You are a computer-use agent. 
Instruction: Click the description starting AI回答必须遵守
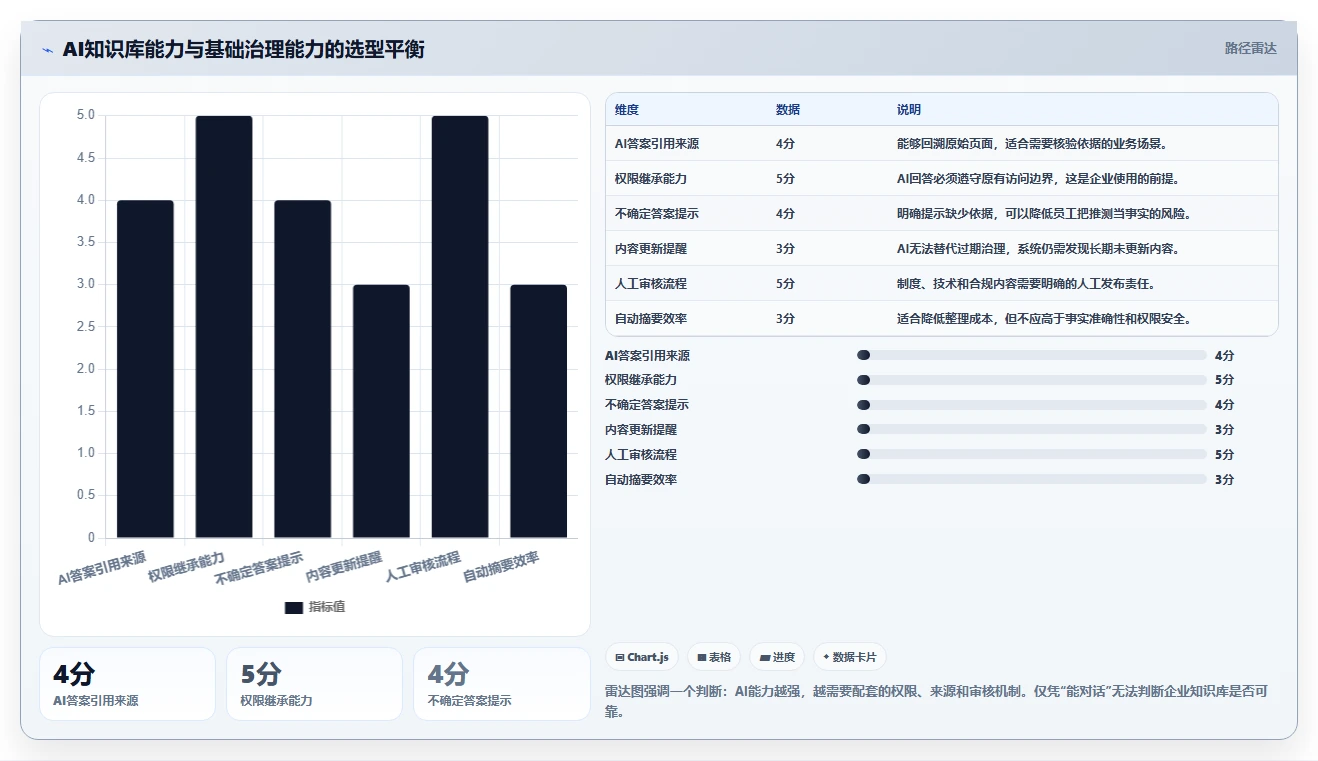[x=1039, y=179]
